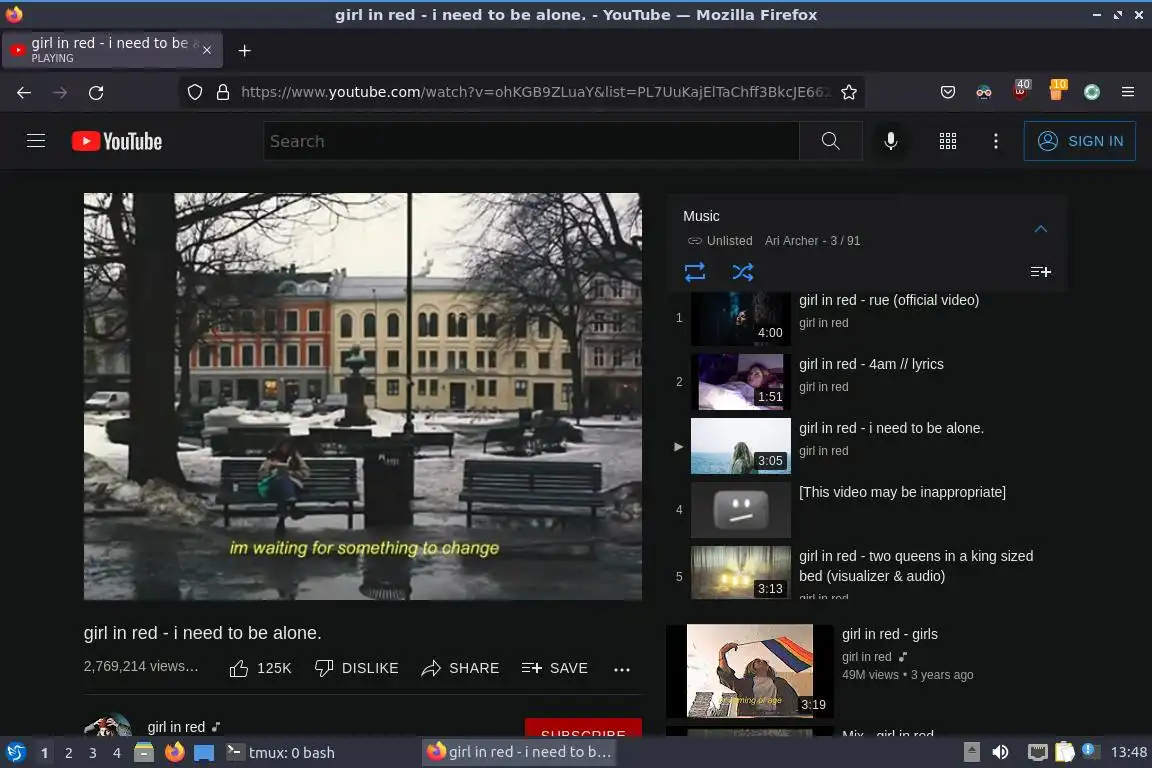Click the video player to pause
This screenshot has height=768, width=1152.
click(x=363, y=397)
